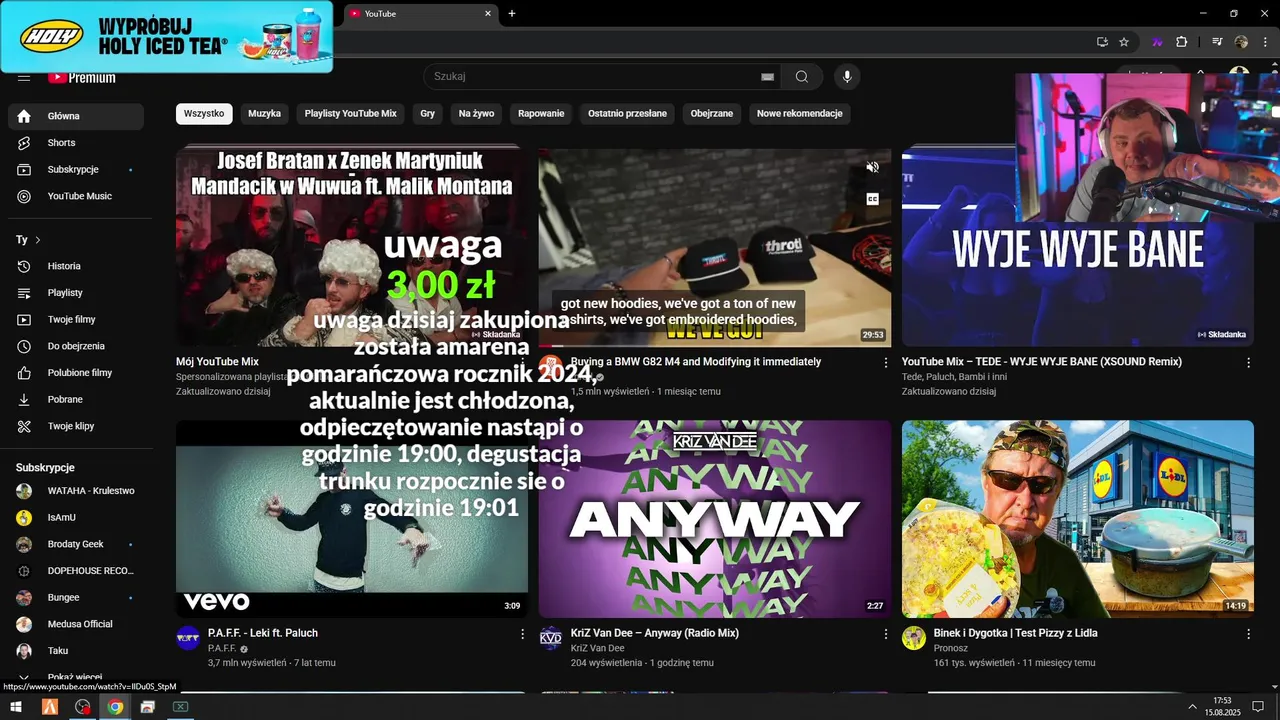
Task: Open Shorts from the sidebar
Action: pyautogui.click(x=76, y=143)
